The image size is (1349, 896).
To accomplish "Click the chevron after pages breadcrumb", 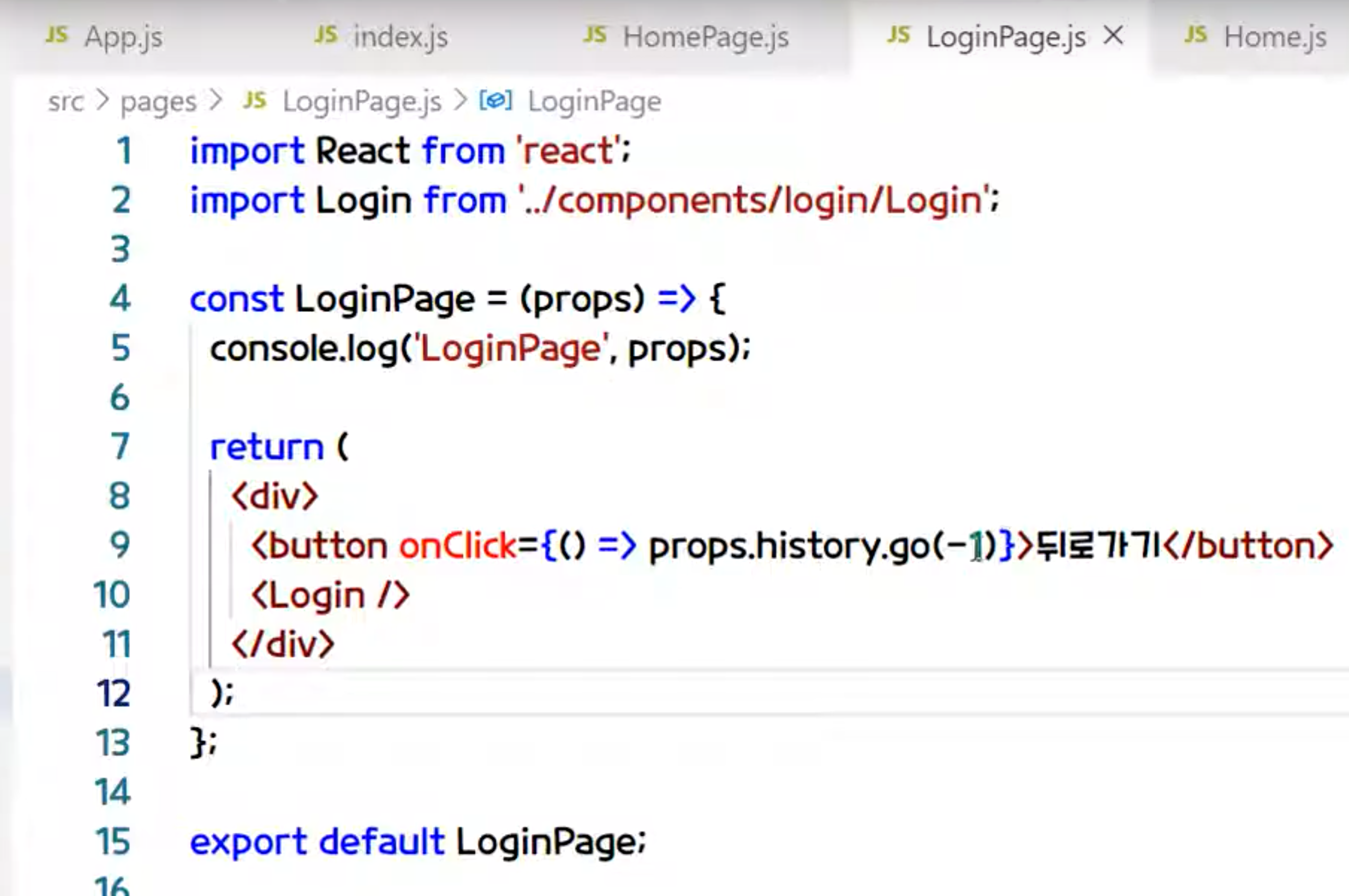I will click(216, 100).
